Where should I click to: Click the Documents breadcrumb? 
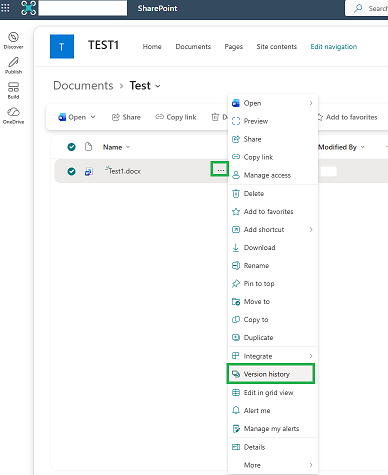83,86
